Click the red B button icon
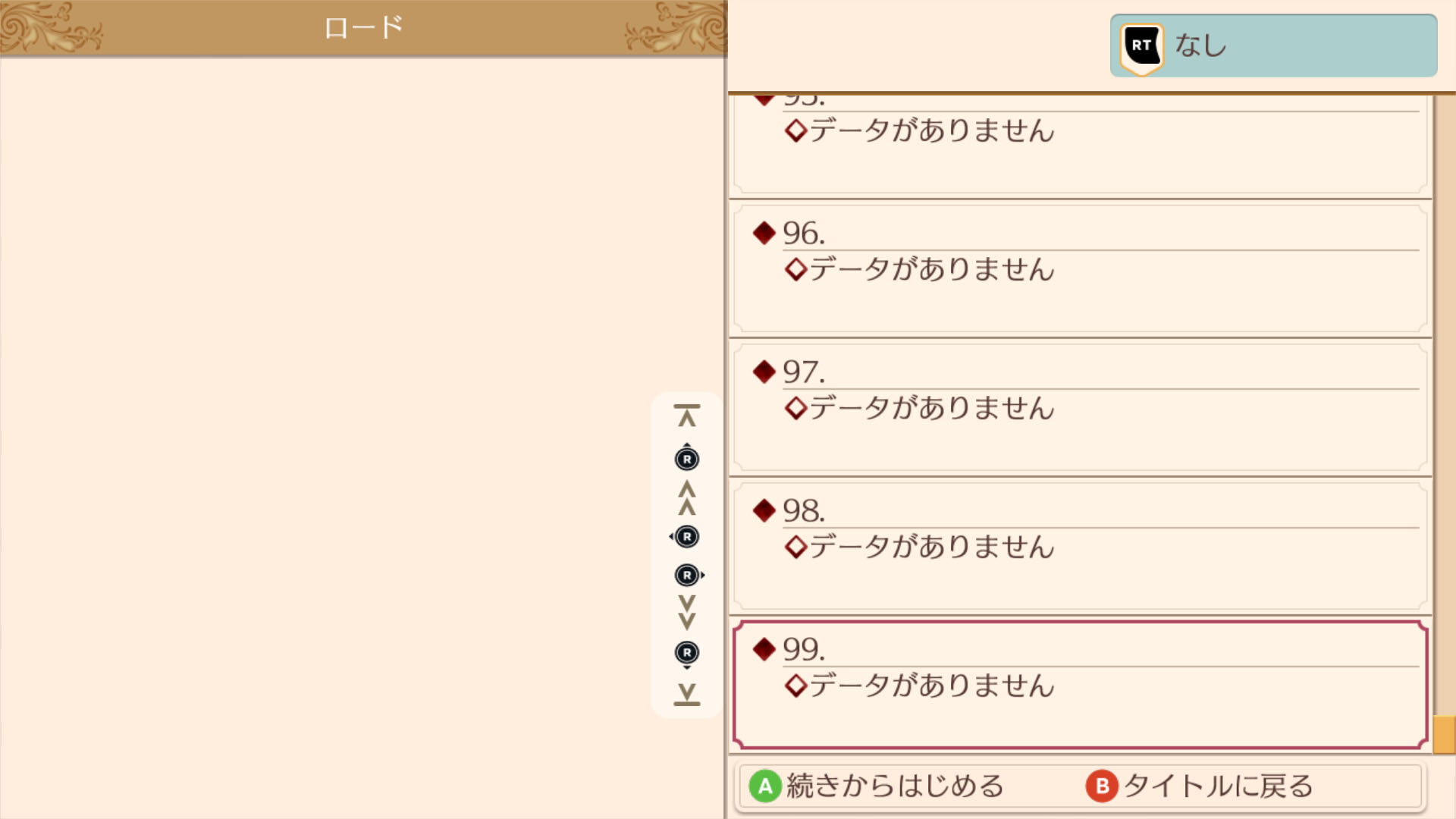The image size is (1456, 819). [x=1102, y=786]
